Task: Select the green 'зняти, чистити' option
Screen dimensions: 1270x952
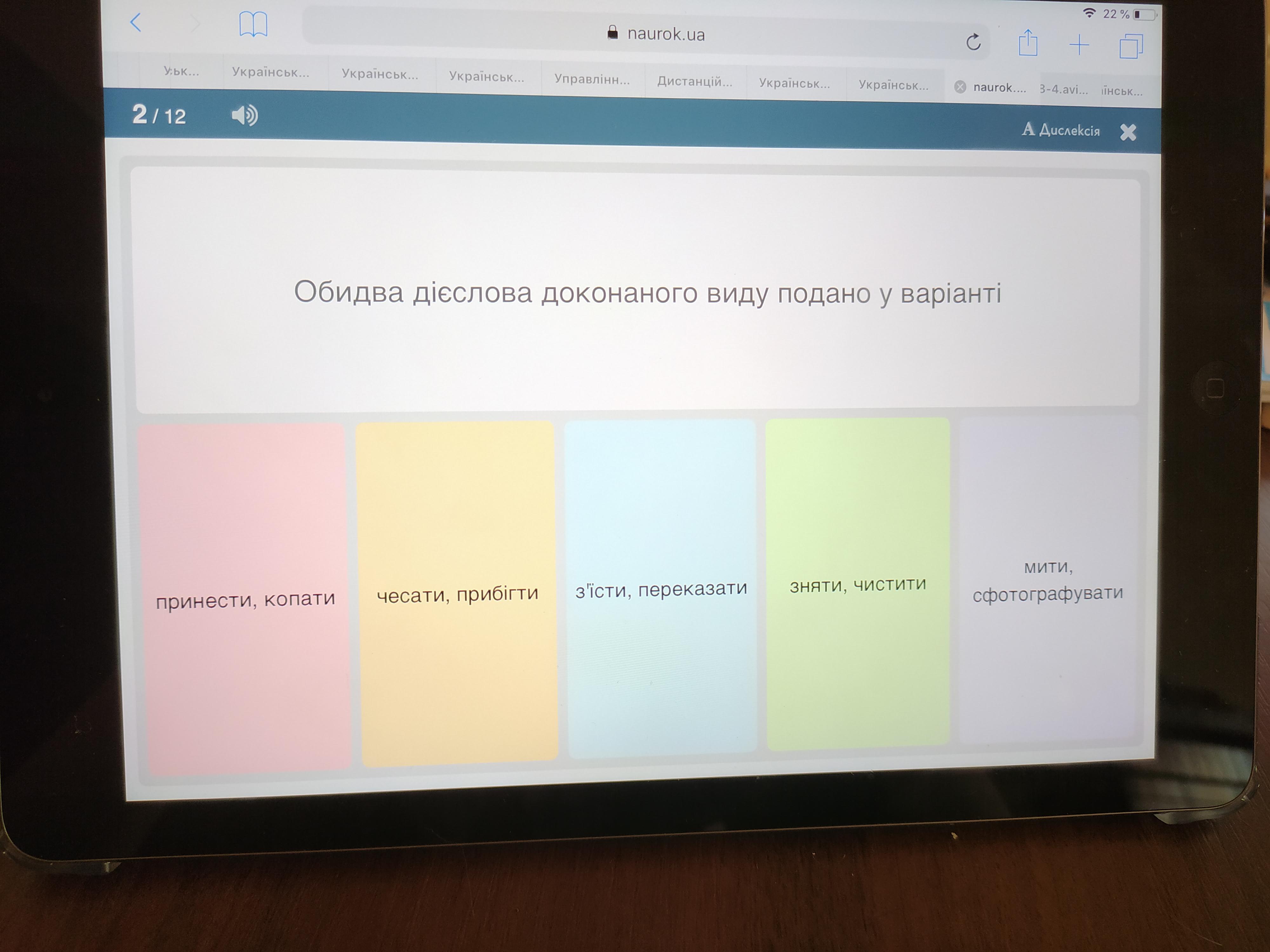Action: (x=858, y=584)
